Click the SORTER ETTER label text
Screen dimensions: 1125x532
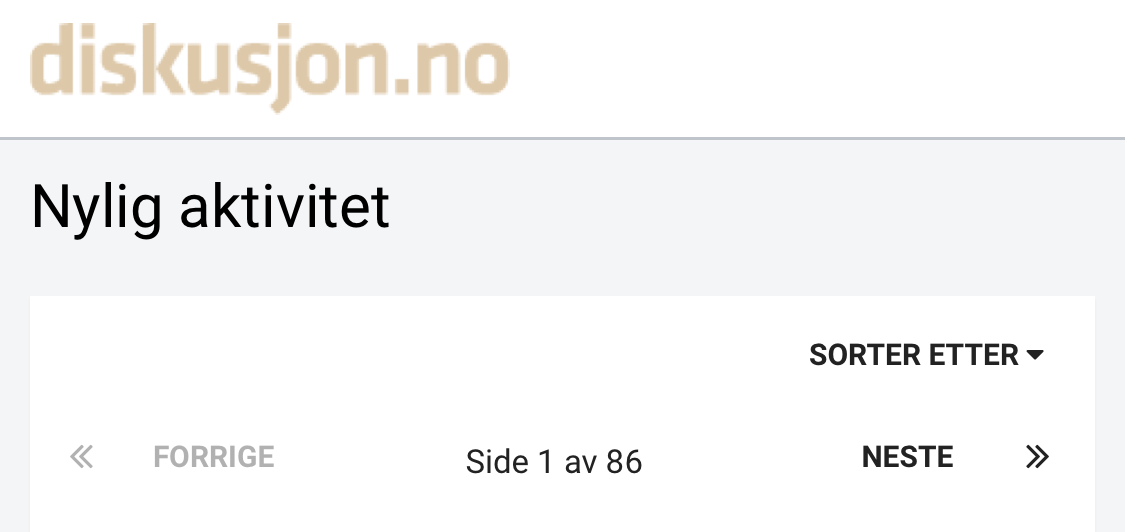[913, 355]
